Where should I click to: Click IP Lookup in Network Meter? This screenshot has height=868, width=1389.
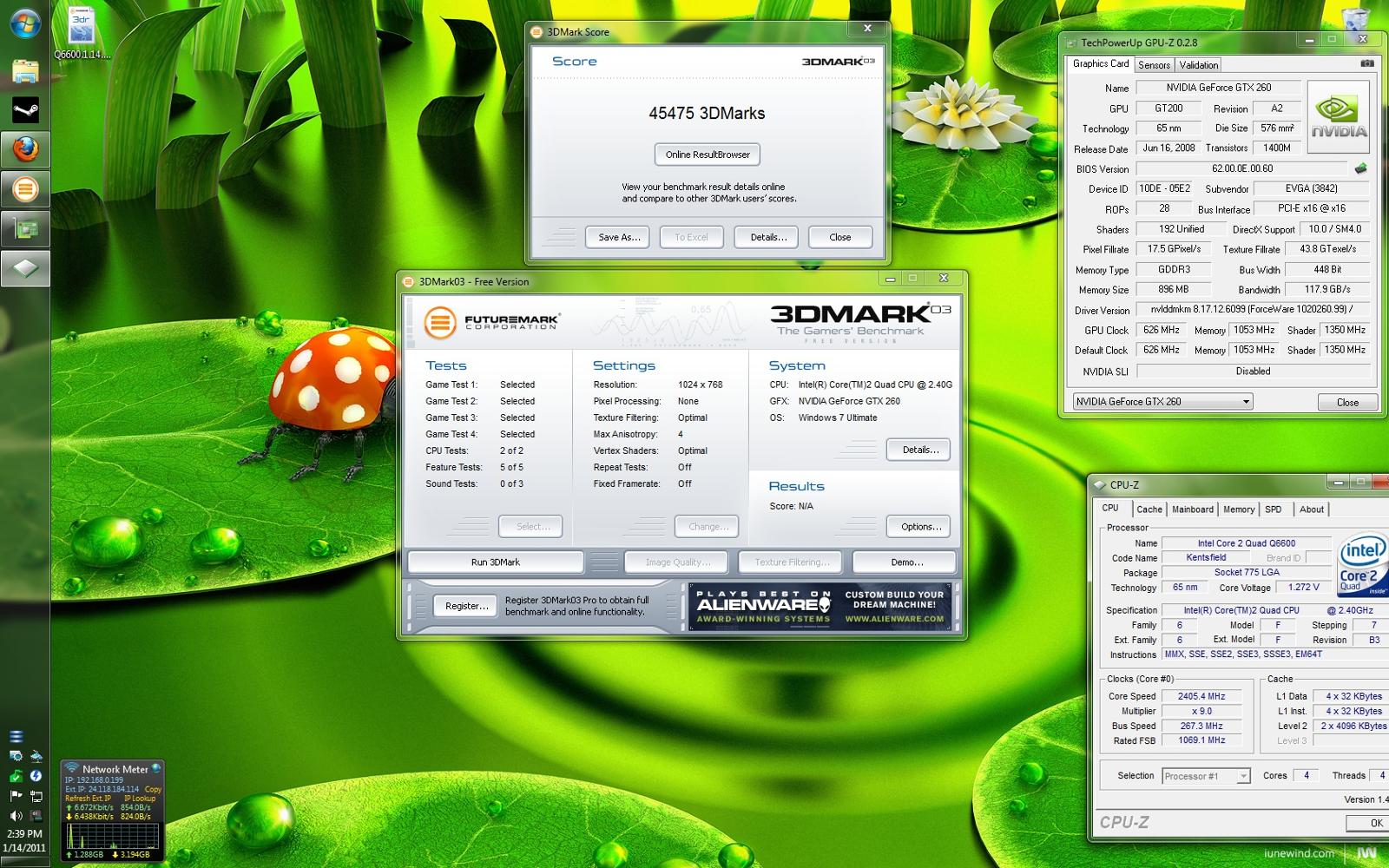(140, 799)
